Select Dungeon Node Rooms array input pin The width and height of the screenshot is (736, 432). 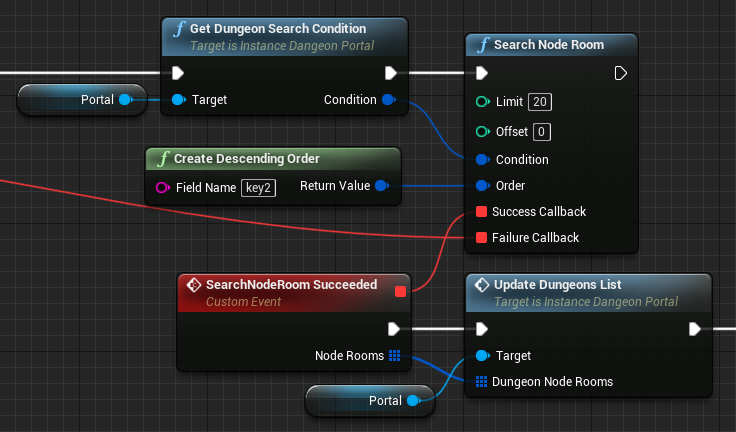[x=481, y=381]
